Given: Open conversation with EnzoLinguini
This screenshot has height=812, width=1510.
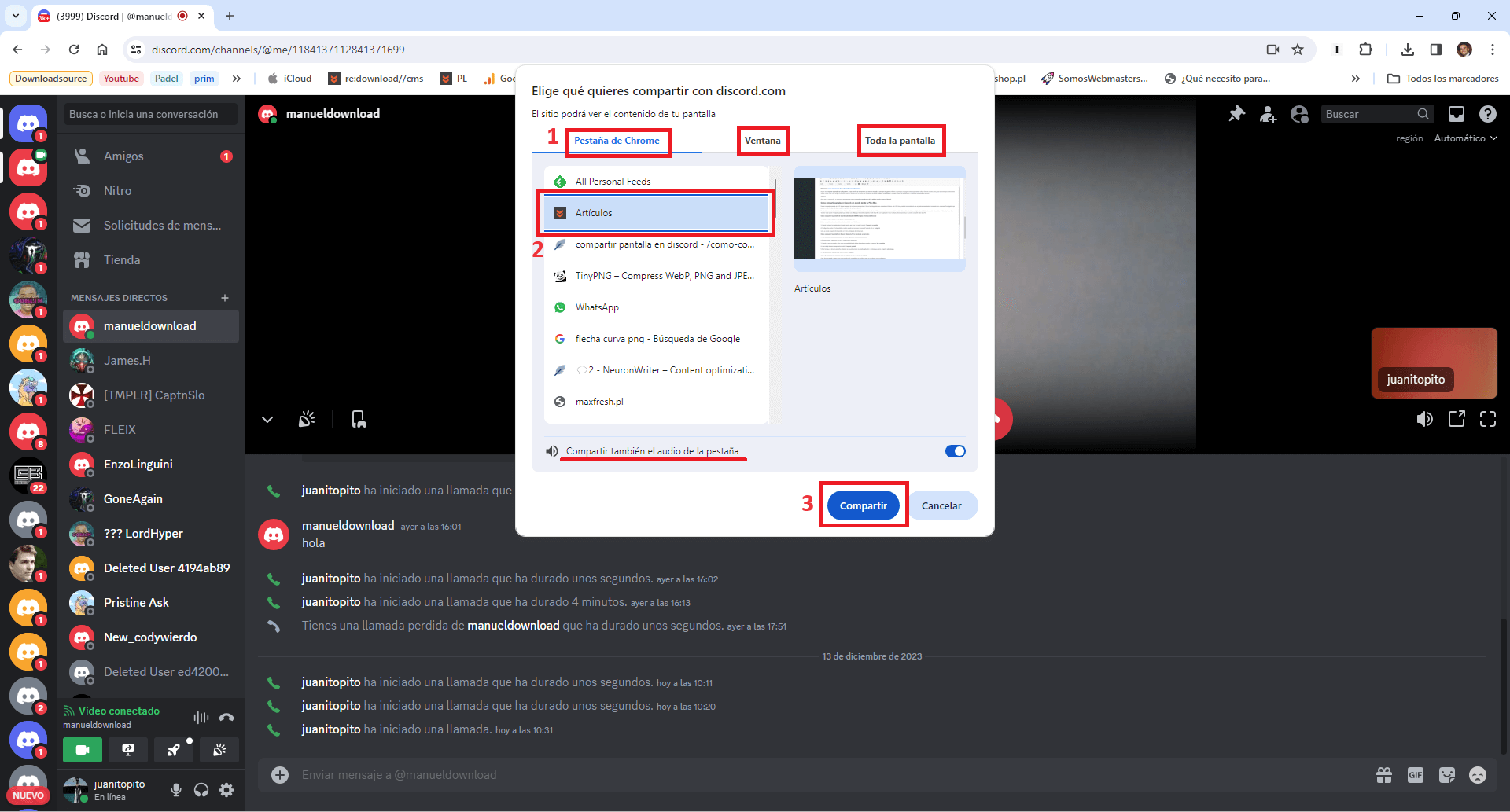Looking at the screenshot, I should [x=150, y=465].
